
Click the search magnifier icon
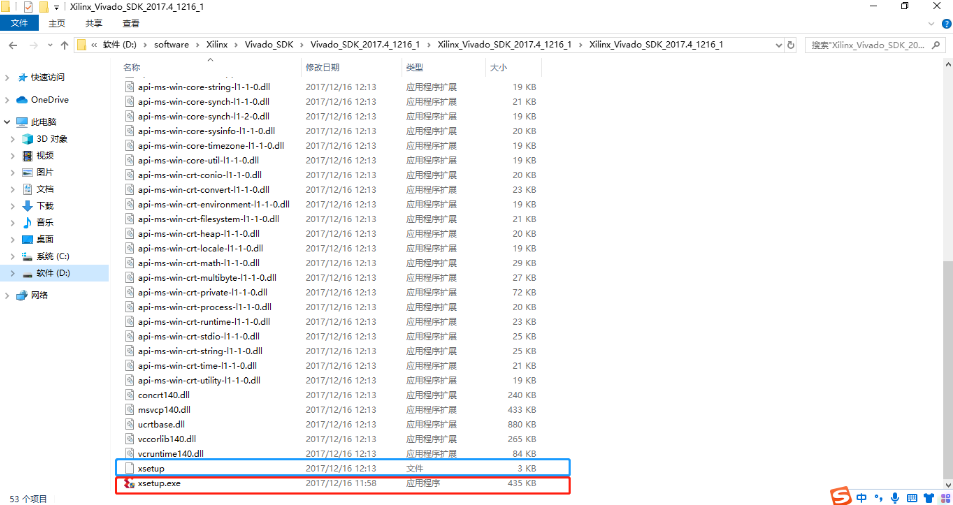[x=935, y=45]
